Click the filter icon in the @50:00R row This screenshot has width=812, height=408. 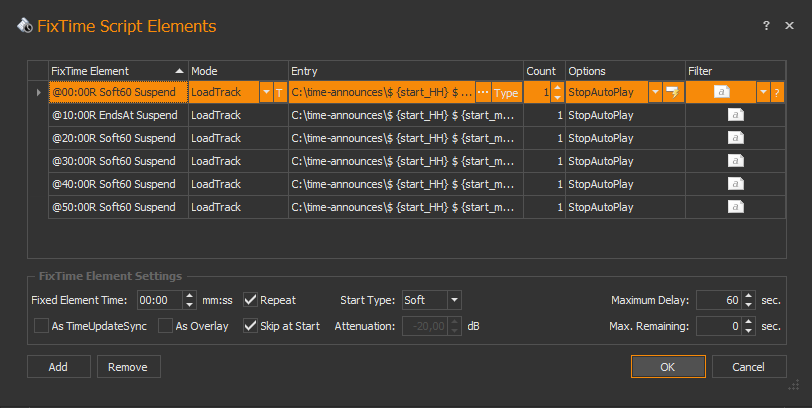pyautogui.click(x=735, y=208)
